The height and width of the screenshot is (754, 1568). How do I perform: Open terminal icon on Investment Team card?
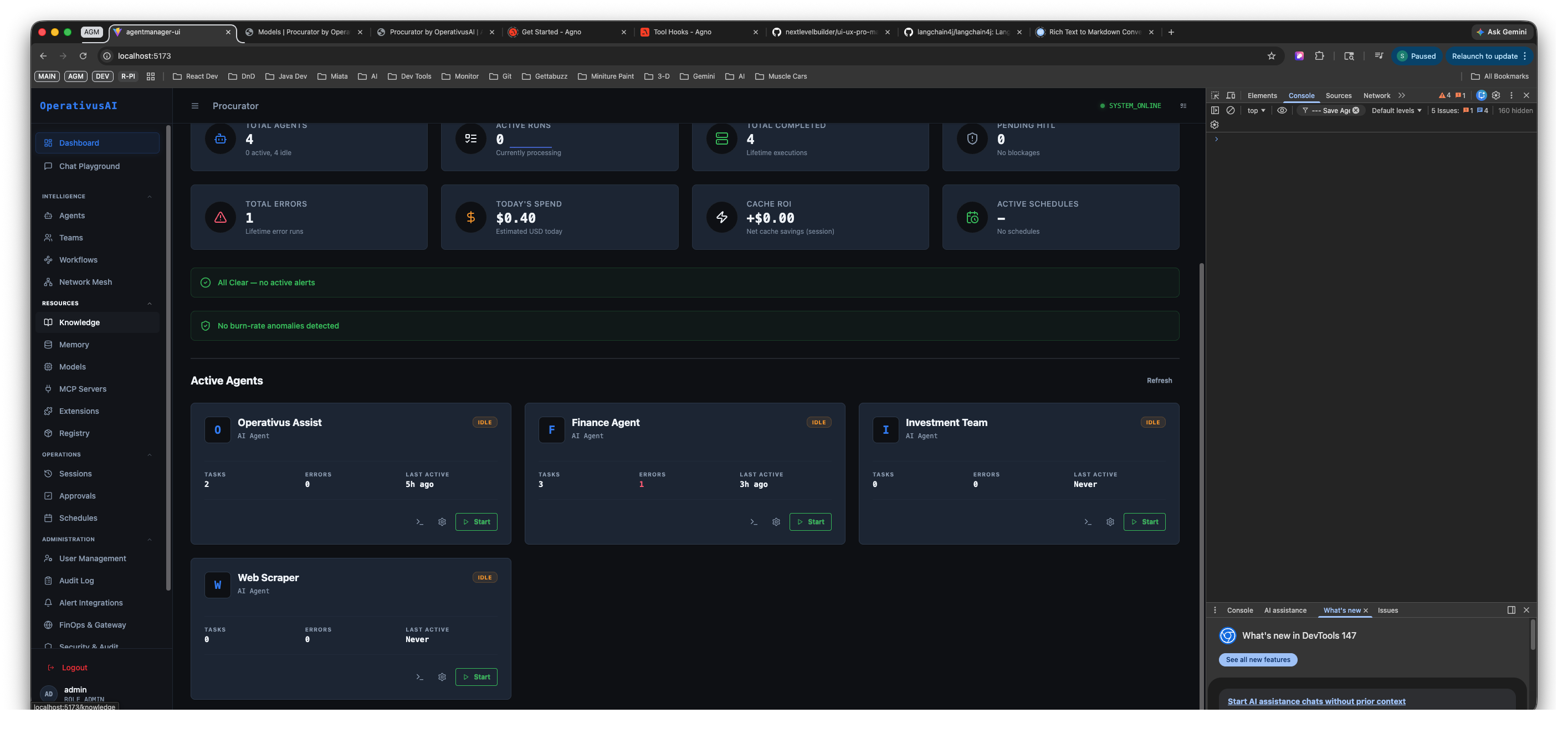click(x=1088, y=522)
